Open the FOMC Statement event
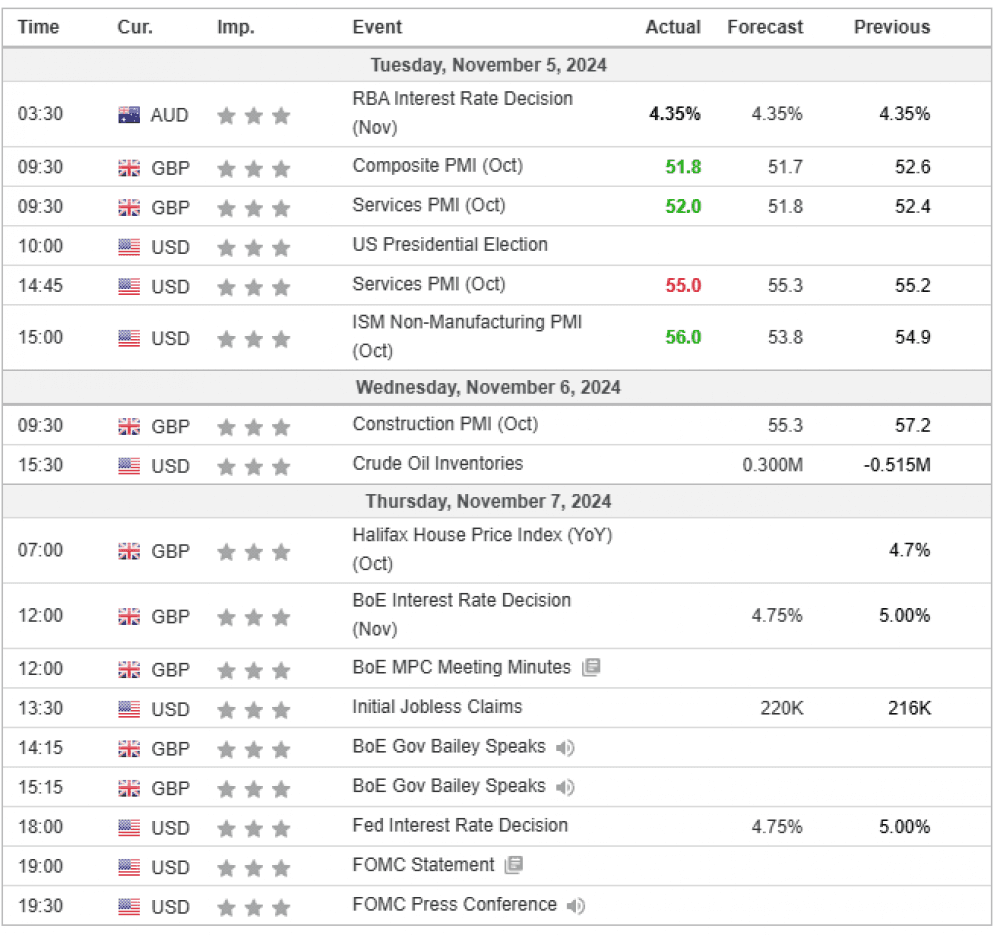This screenshot has height=935, width=1000. click(423, 865)
